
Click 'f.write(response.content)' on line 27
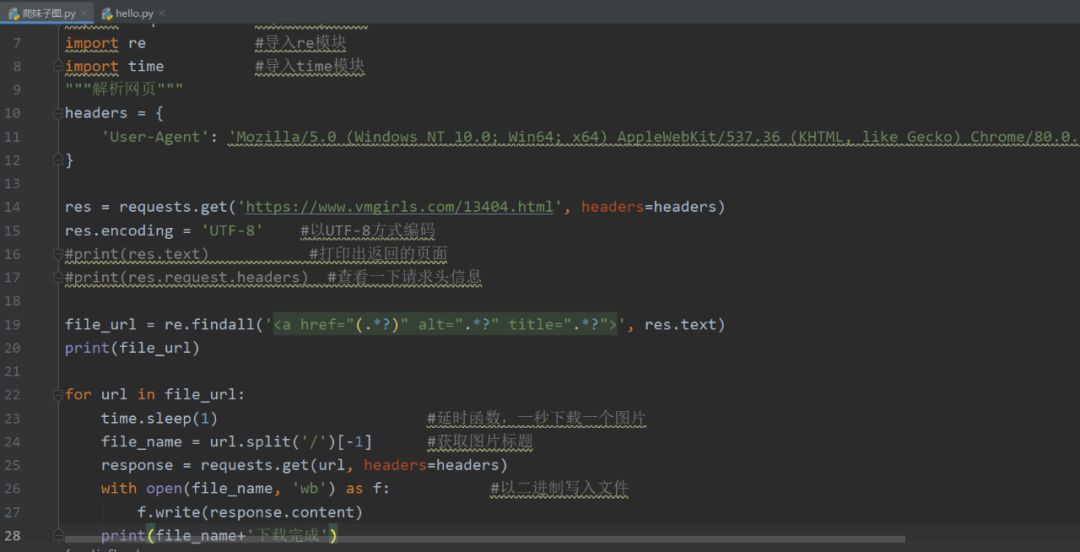pos(249,512)
